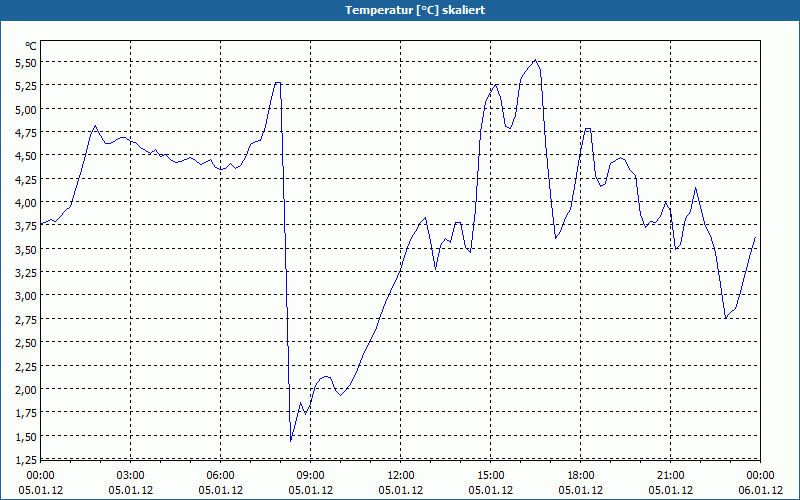Select the 5,25 y-axis label
Screen dimensions: 800x500
point(26,86)
